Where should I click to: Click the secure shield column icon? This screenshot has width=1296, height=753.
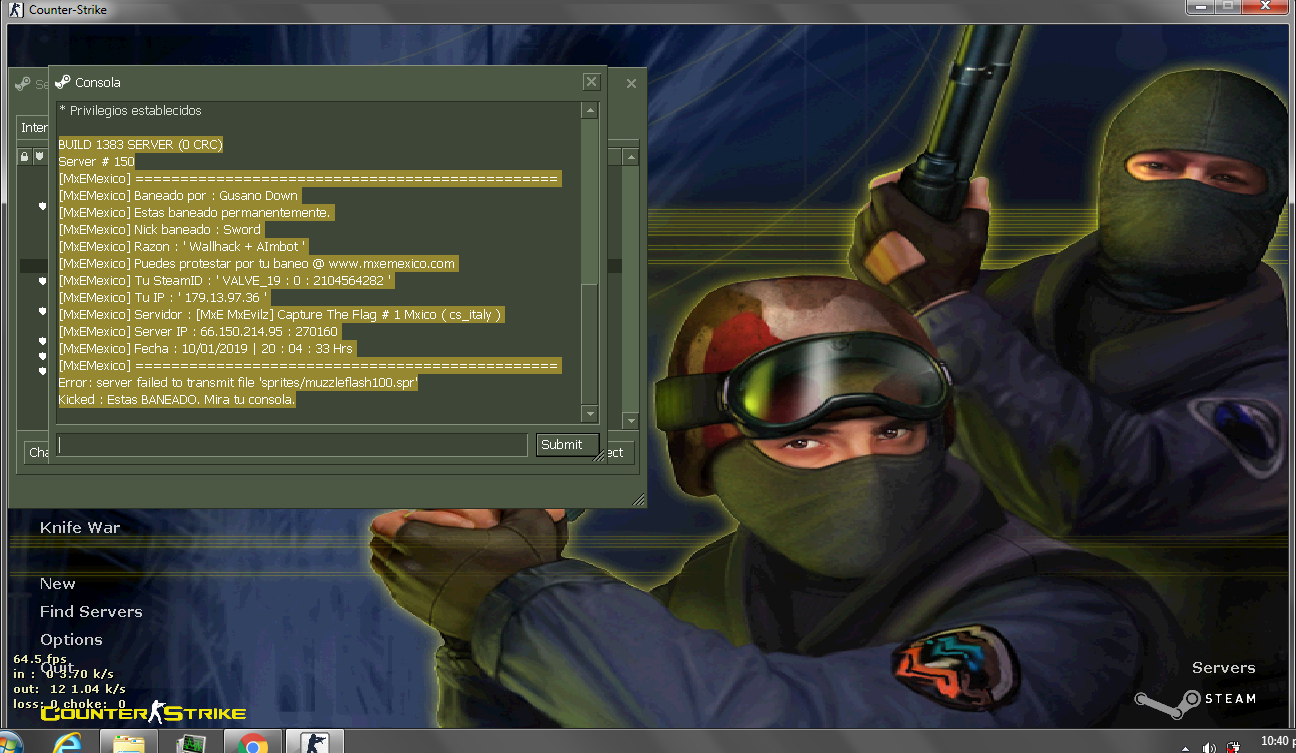(x=39, y=157)
